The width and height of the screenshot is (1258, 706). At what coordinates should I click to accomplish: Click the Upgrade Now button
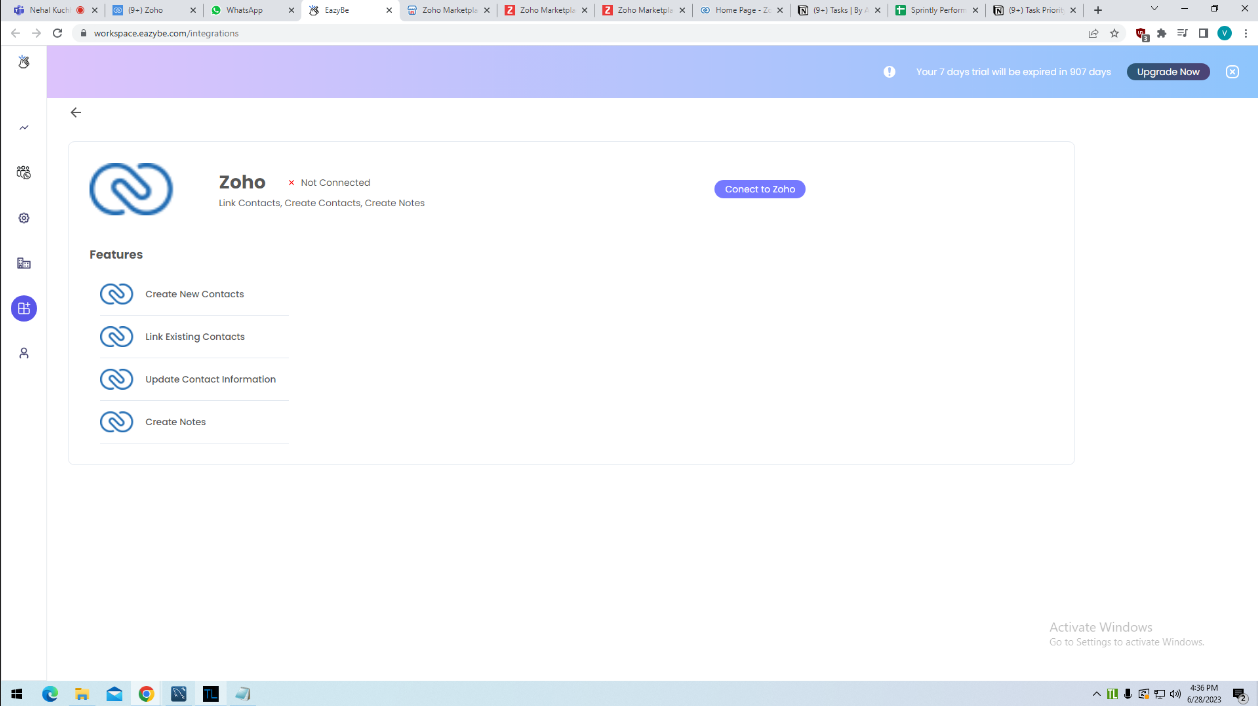pos(1168,72)
